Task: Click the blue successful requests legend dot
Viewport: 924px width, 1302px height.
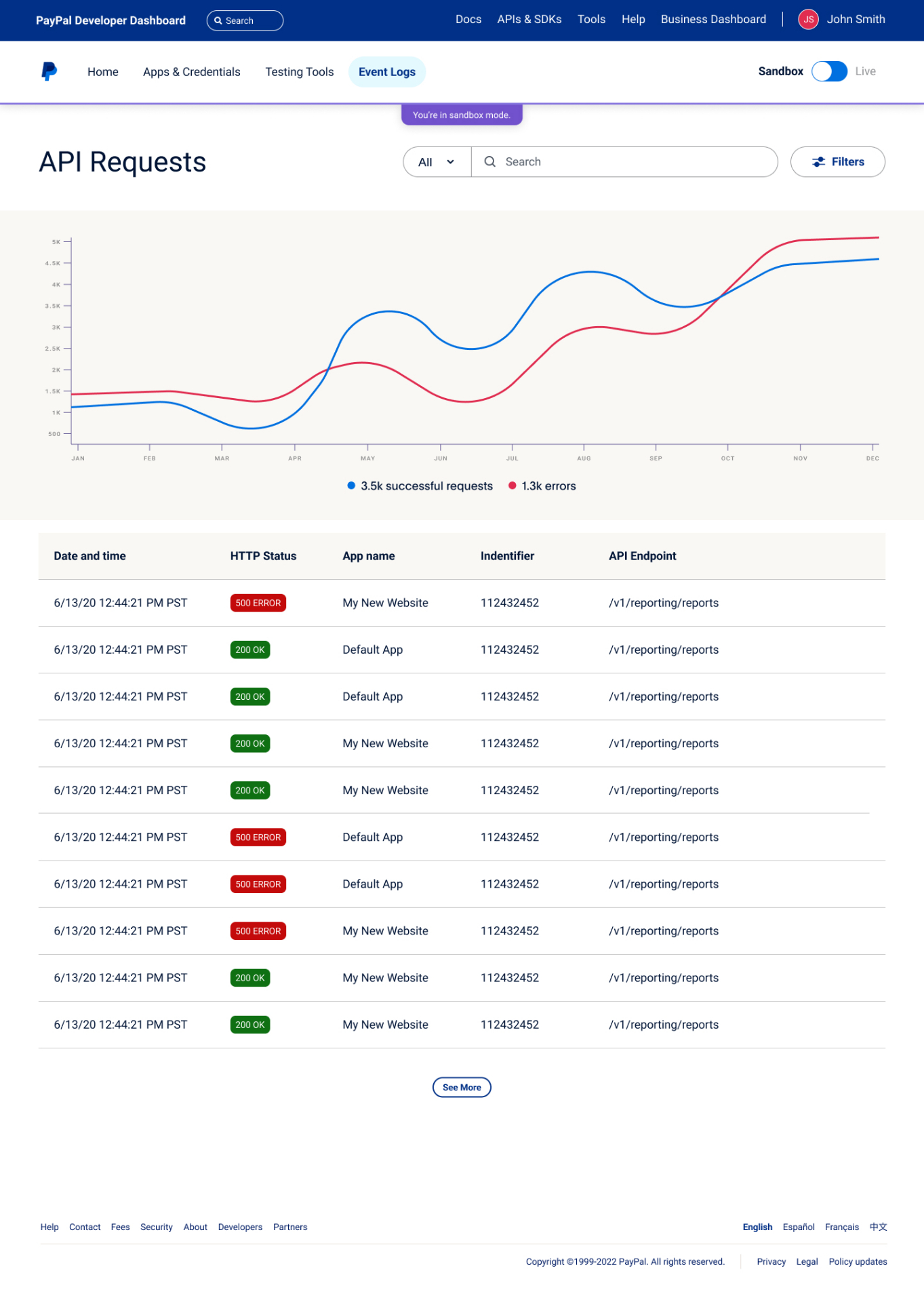Action: [x=351, y=486]
